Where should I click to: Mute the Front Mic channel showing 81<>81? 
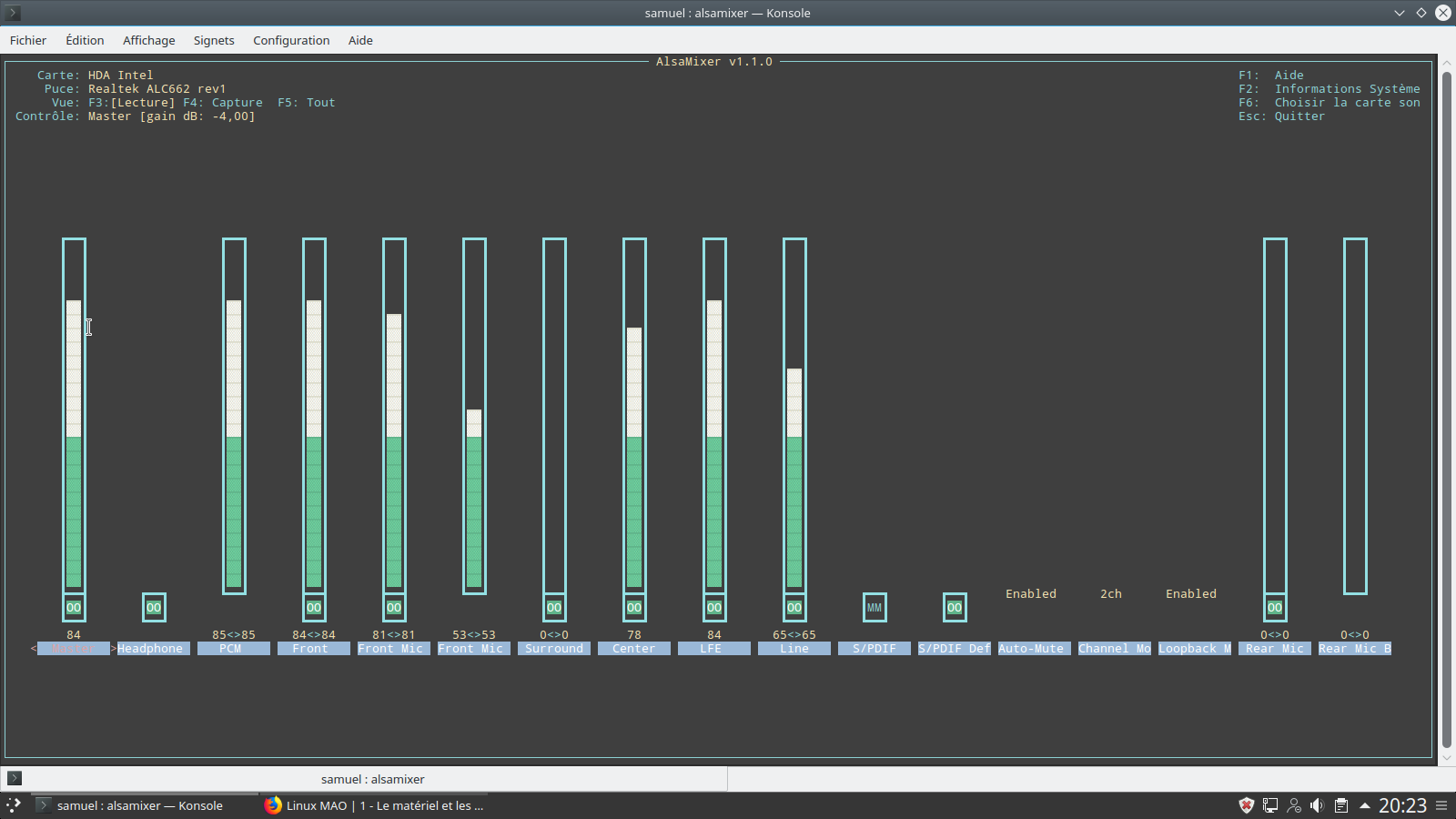tap(394, 607)
